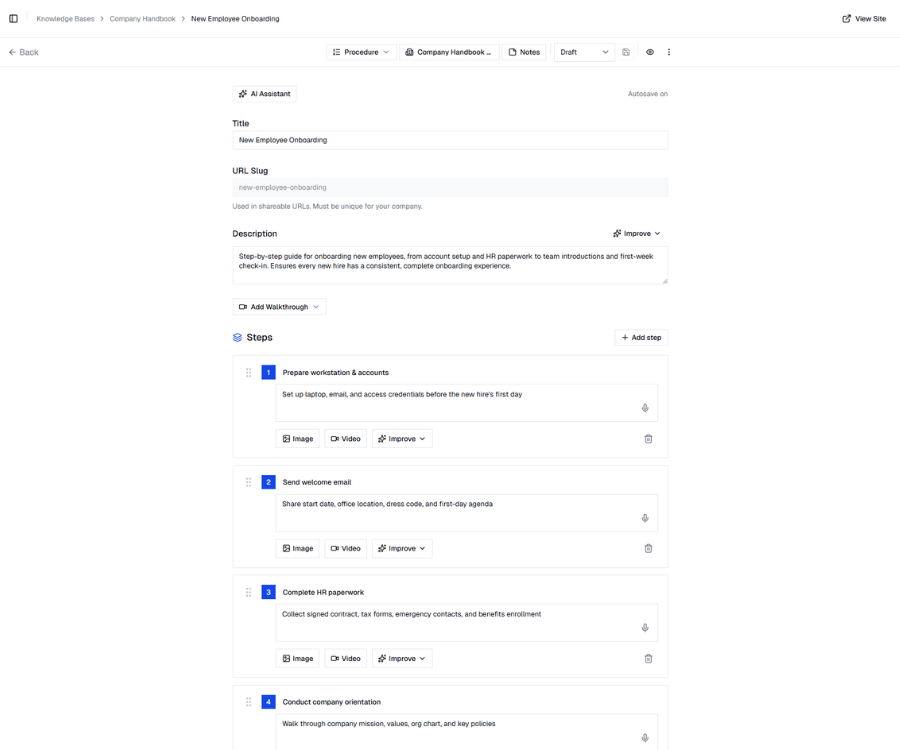
Task: Click microphone icon in step 3
Action: pos(645,628)
